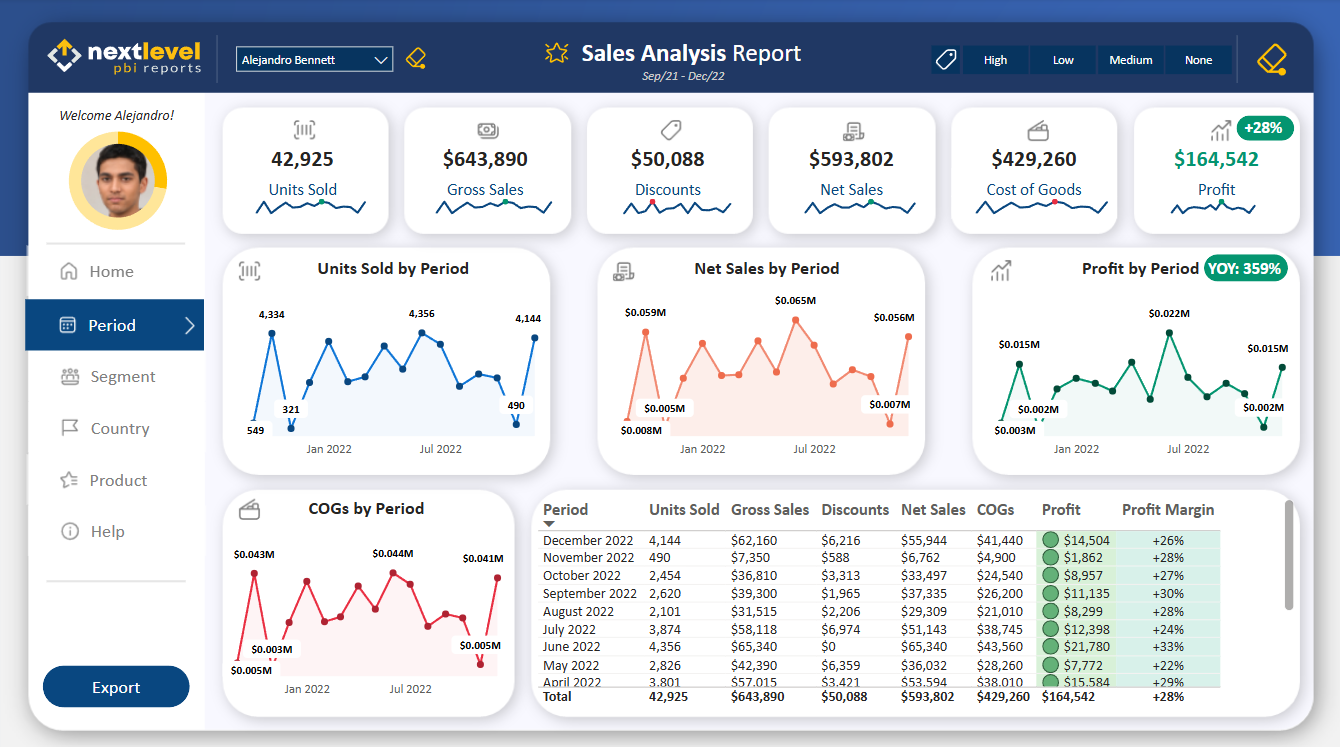This screenshot has width=1340, height=747.
Task: Click the eraser icon to clear priority filters
Action: click(1272, 59)
